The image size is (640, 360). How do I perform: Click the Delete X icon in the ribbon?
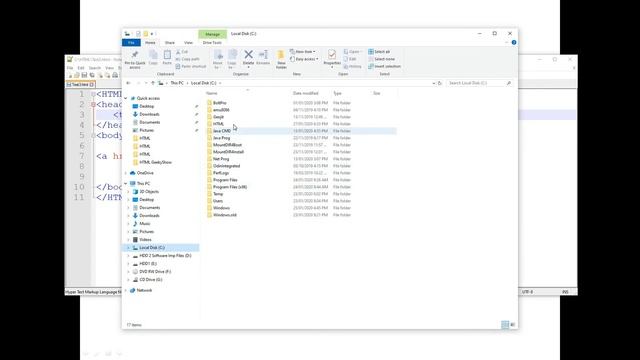pos(248,54)
